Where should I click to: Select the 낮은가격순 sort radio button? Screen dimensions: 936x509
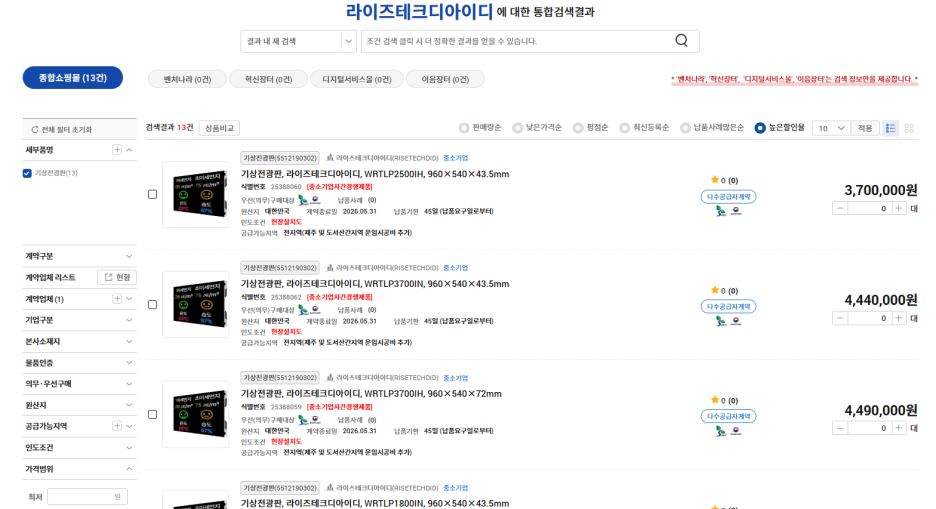(517, 128)
